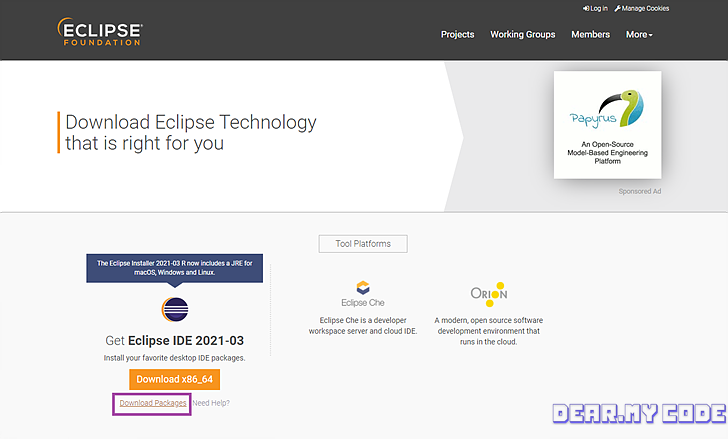
Task: Click the Eclipse IDE round logo icon
Action: pos(175,309)
